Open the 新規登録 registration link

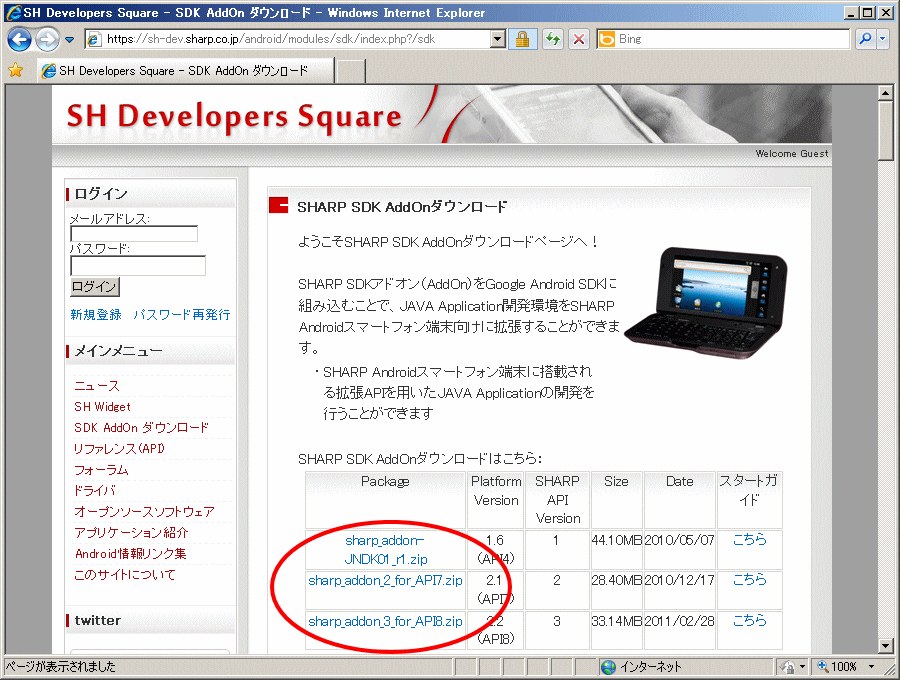(96, 314)
